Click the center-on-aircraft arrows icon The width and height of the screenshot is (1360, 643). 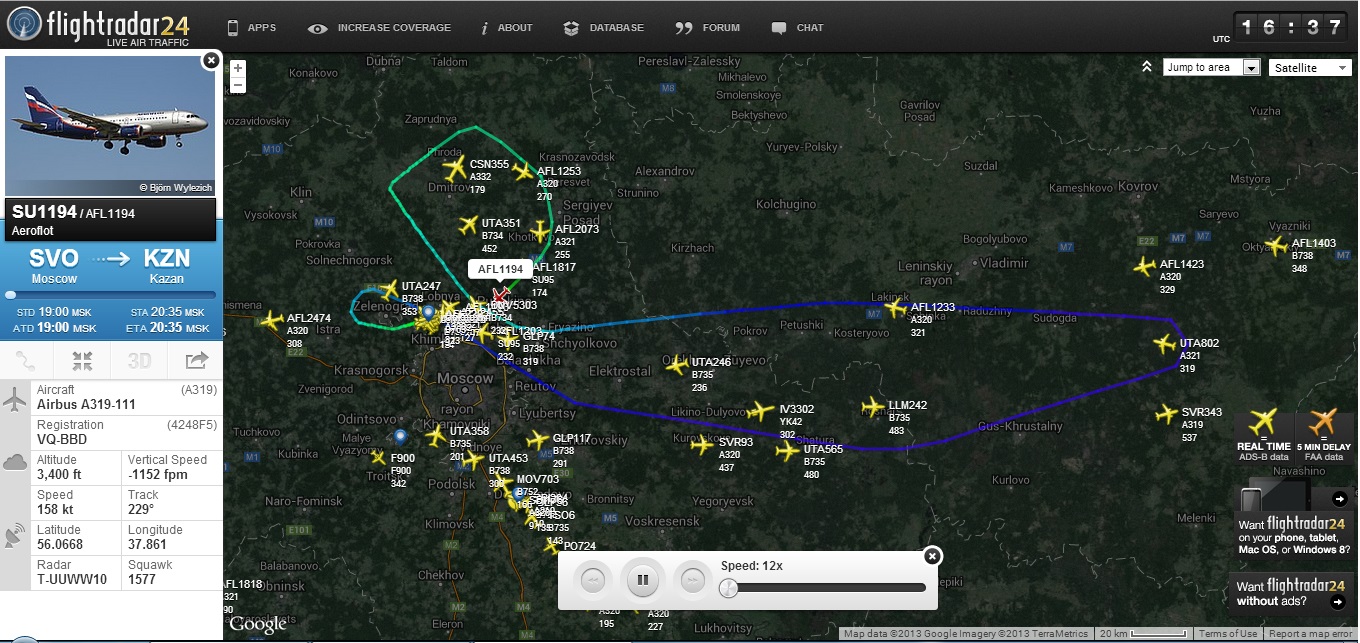click(83, 361)
